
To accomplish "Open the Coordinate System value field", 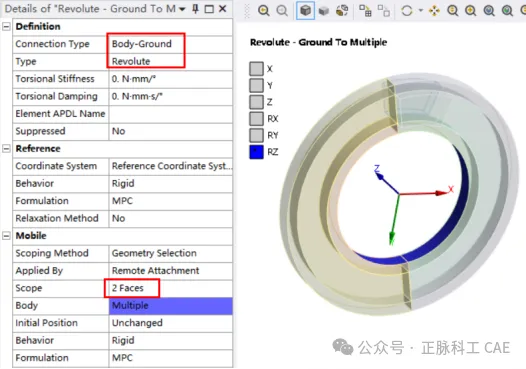I will [x=170, y=166].
